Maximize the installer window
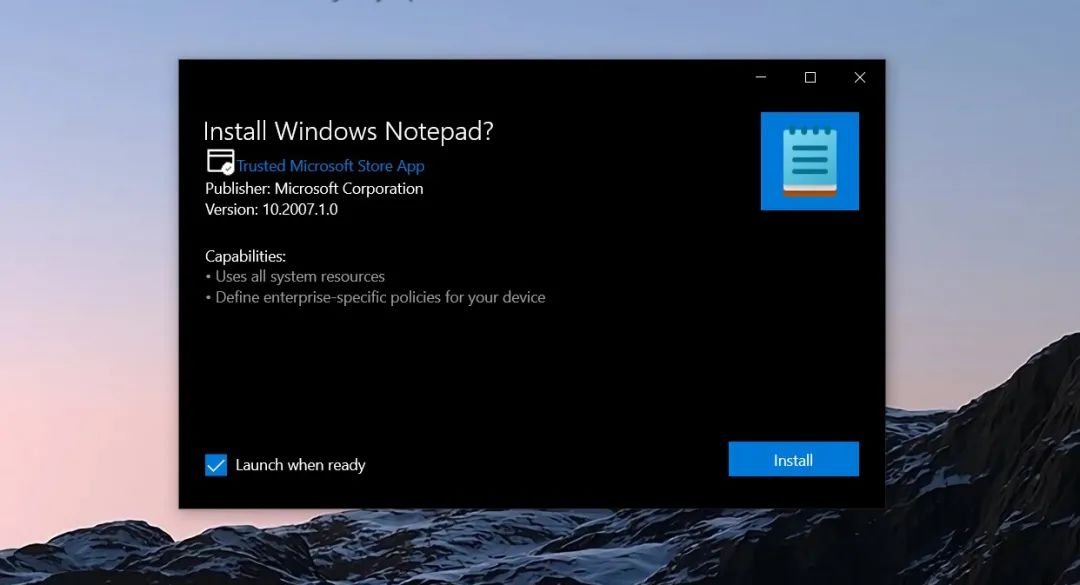This screenshot has height=585, width=1080. [811, 77]
